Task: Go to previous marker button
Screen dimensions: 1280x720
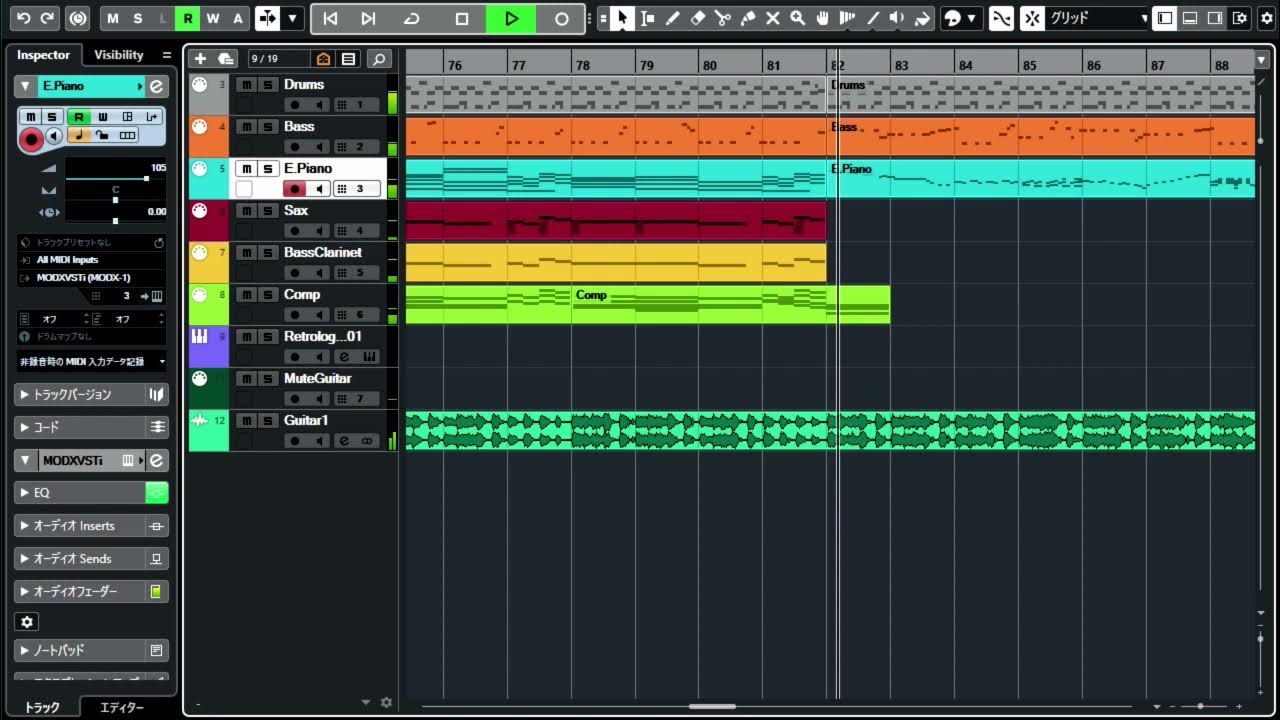Action: 330,18
